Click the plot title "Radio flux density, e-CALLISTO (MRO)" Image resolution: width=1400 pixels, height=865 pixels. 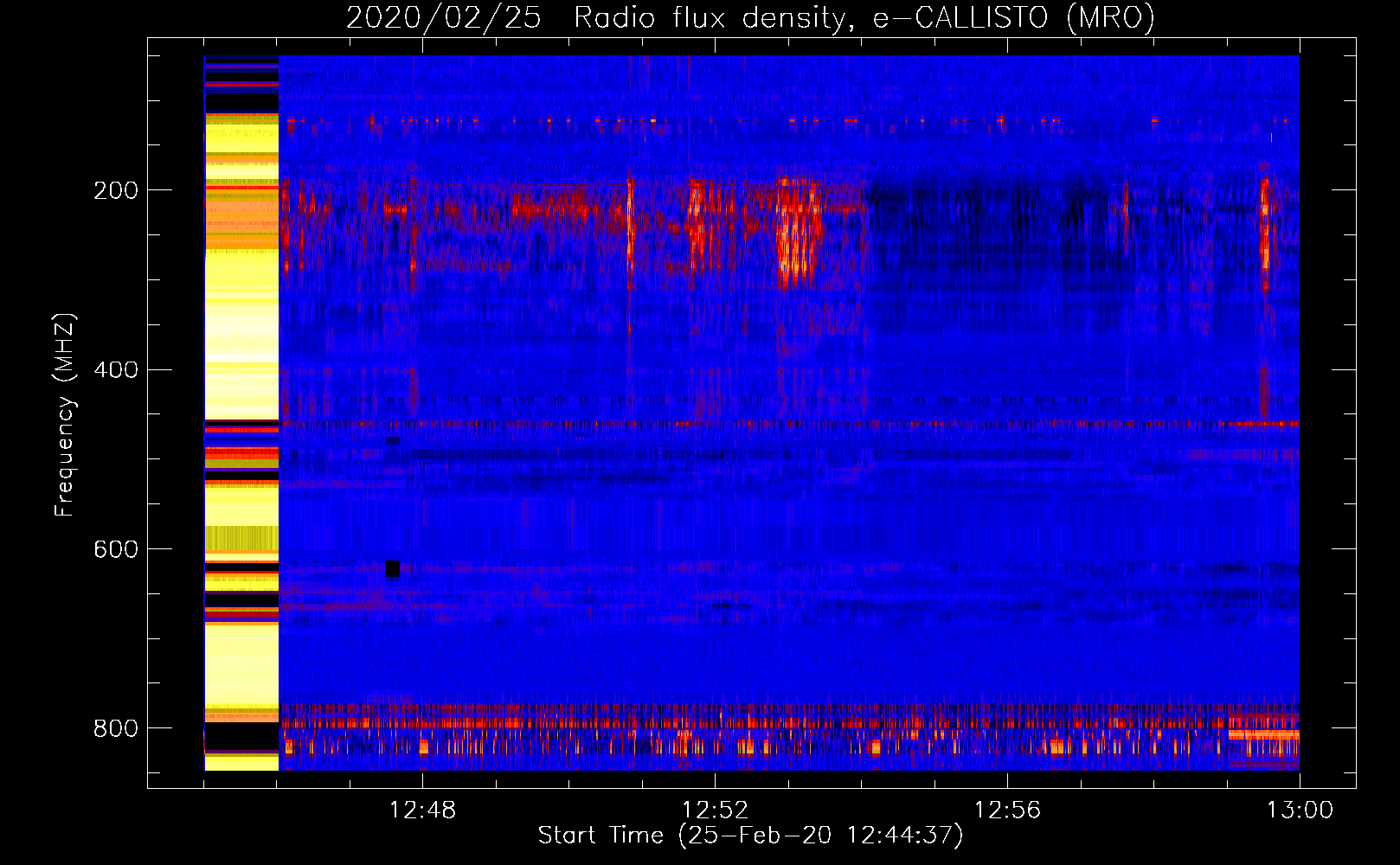864,17
